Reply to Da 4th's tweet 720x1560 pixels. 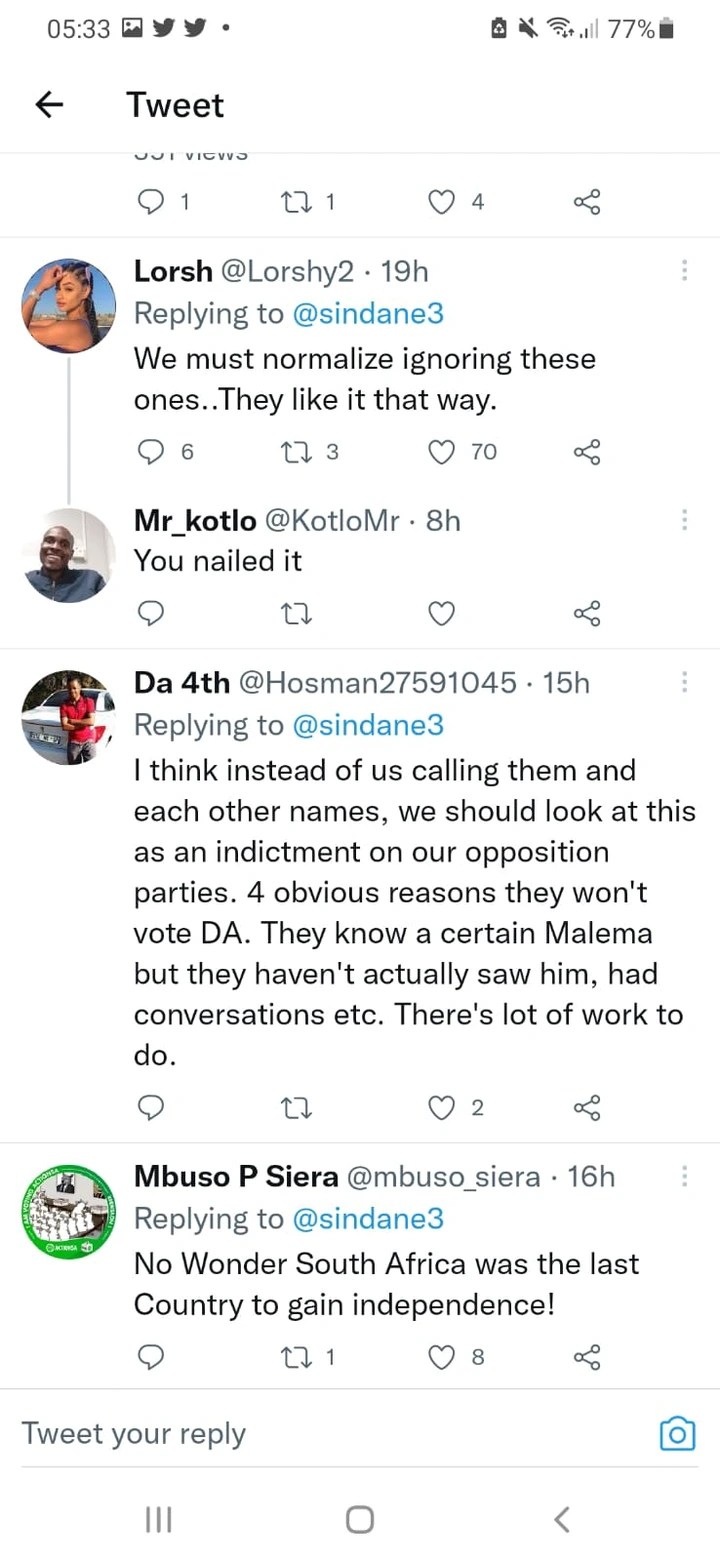click(x=150, y=1107)
